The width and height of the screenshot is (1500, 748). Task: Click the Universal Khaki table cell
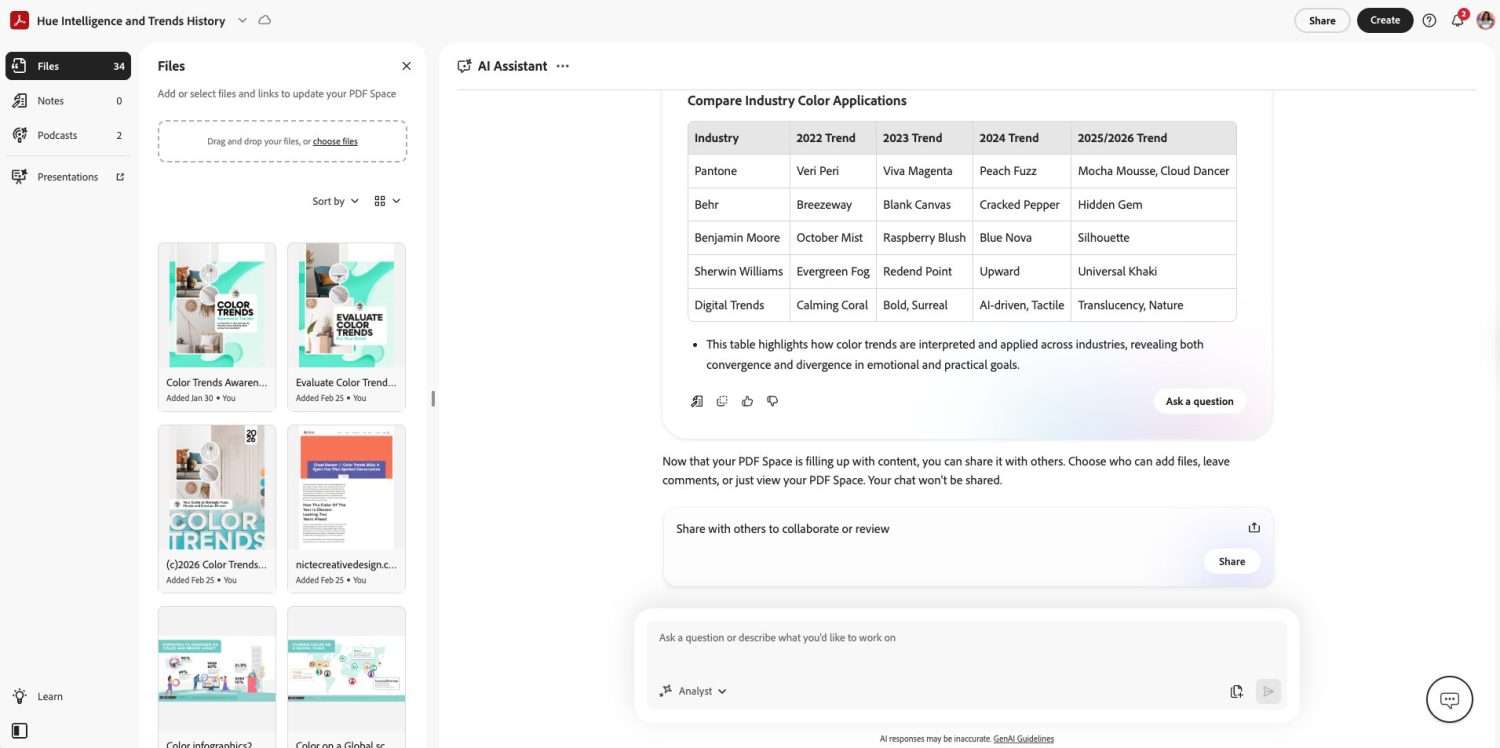[1153, 271]
